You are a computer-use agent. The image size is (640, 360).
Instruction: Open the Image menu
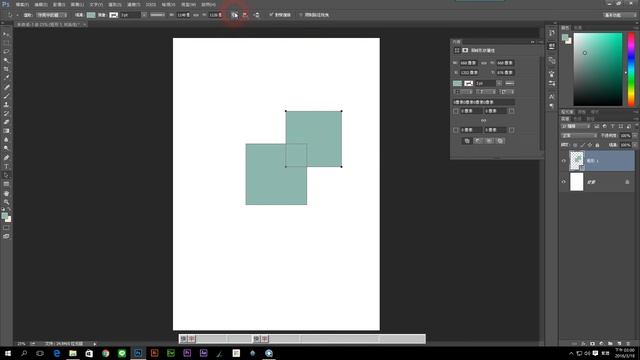tap(59, 4)
